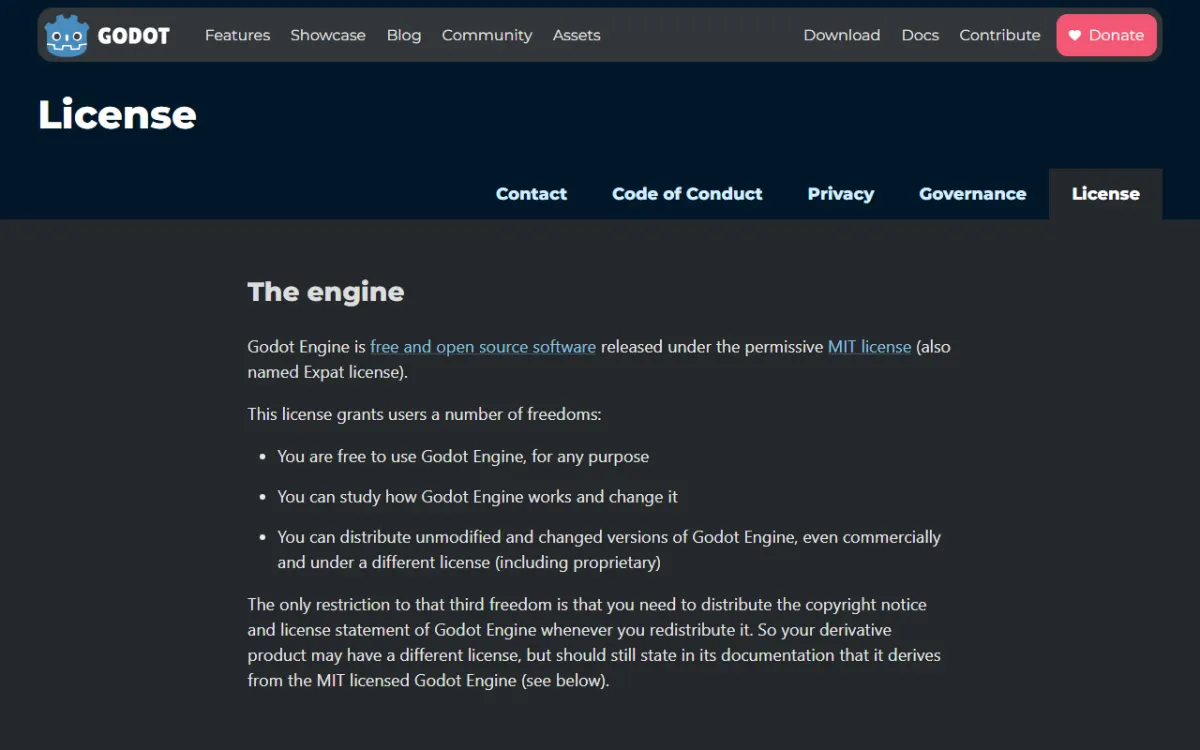Click the Godot robot logo icon
This screenshot has height=750, width=1200.
click(x=67, y=35)
